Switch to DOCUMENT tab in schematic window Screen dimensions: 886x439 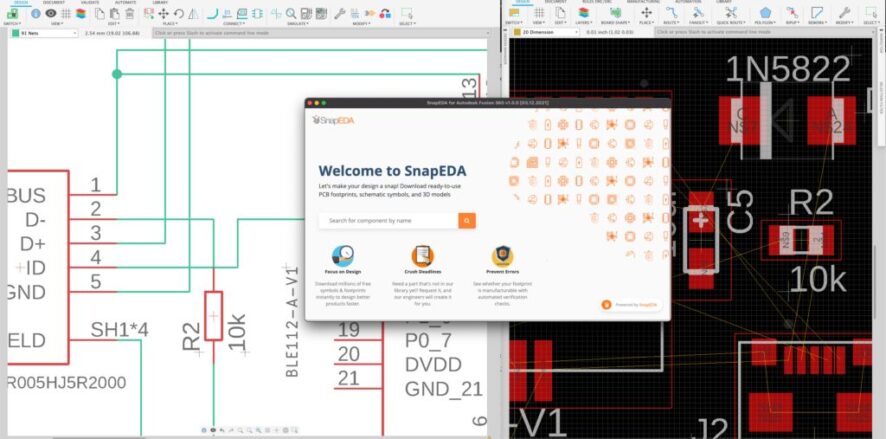pos(54,2)
